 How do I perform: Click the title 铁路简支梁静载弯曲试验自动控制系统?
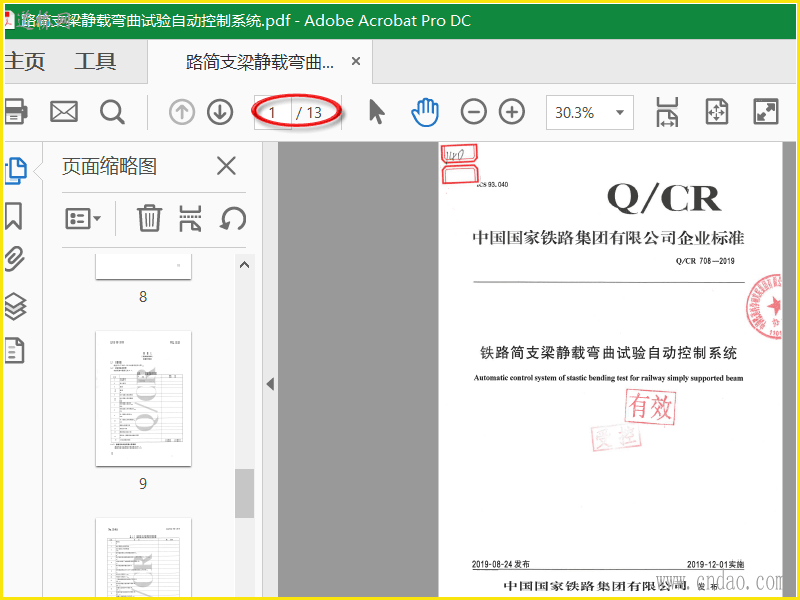pyautogui.click(x=609, y=353)
